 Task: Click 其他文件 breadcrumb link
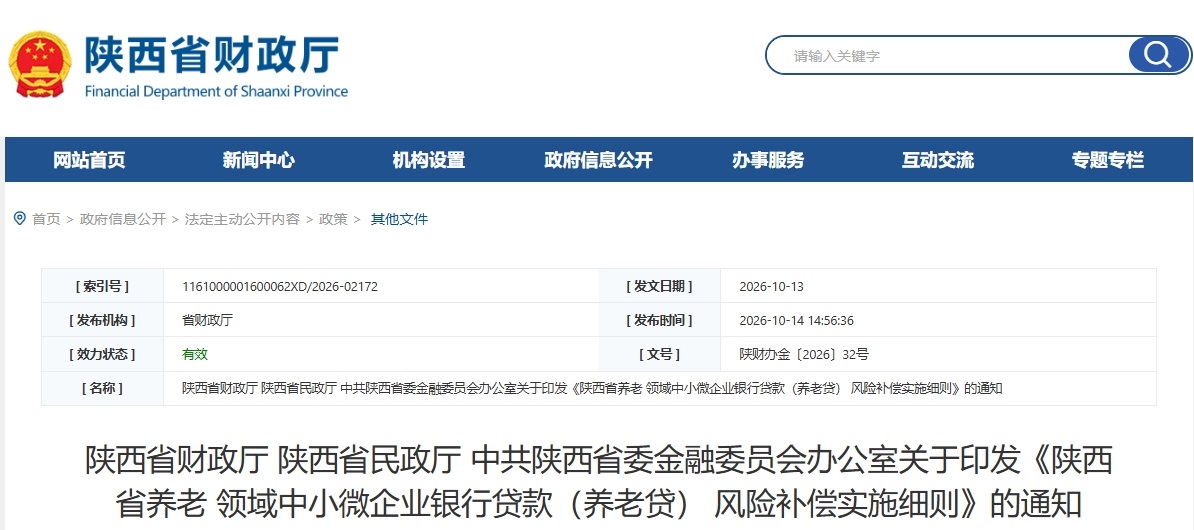[399, 219]
